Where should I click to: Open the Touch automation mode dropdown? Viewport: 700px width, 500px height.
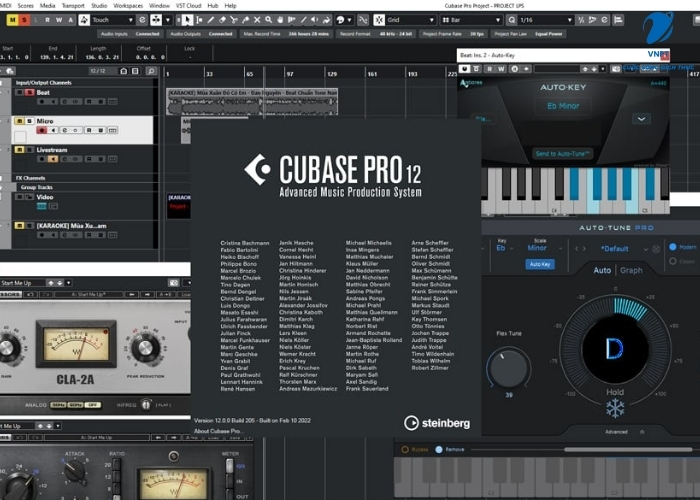pyautogui.click(x=112, y=20)
